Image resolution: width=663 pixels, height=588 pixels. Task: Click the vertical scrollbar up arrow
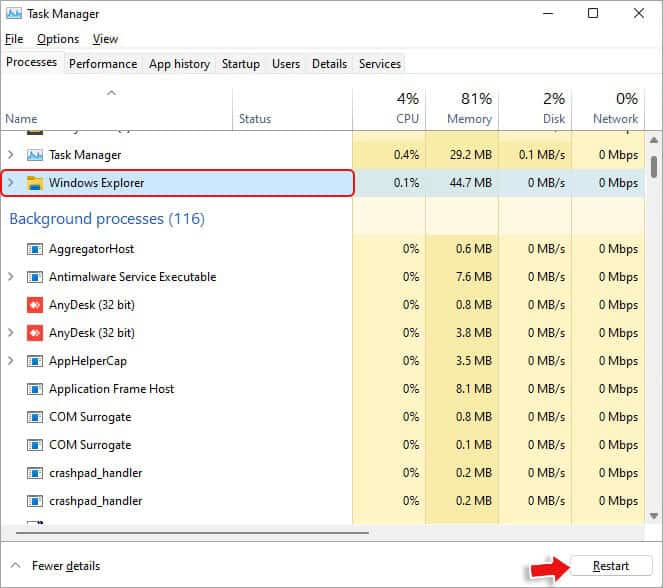654,140
